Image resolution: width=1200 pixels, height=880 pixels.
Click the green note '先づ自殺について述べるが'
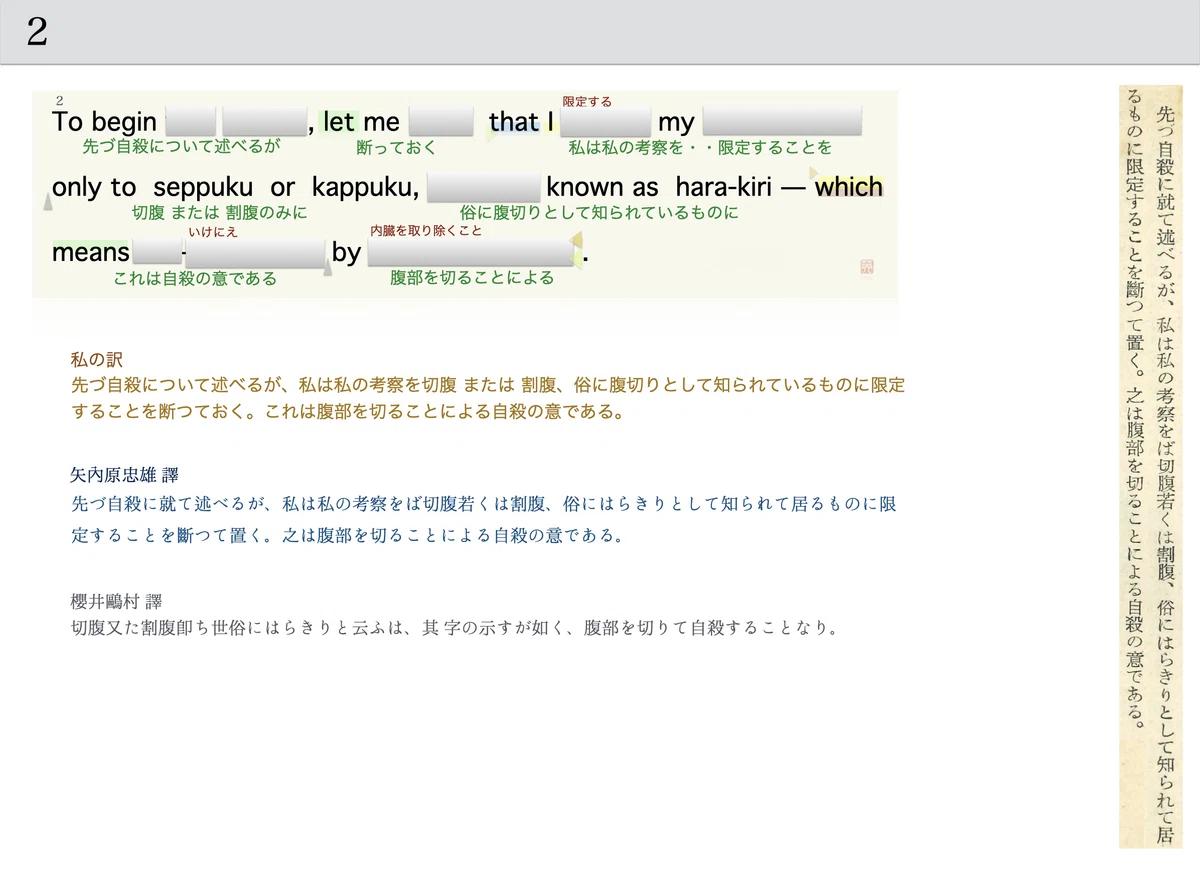point(181,147)
